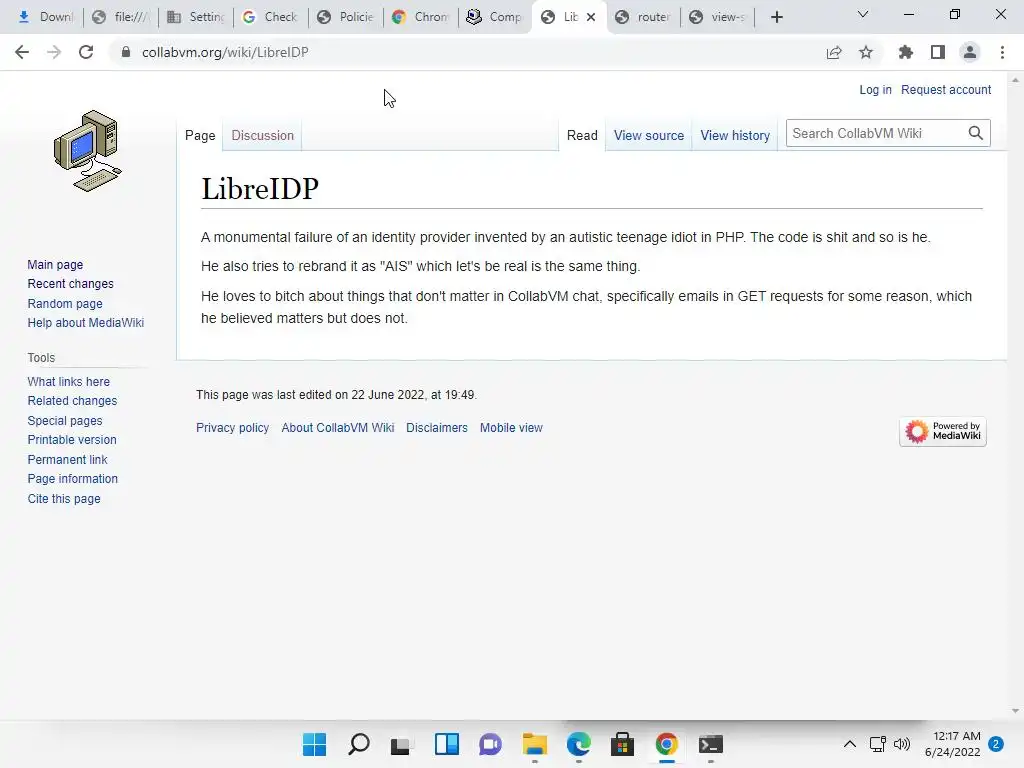Switch to the Chrome tab

click(x=421, y=17)
